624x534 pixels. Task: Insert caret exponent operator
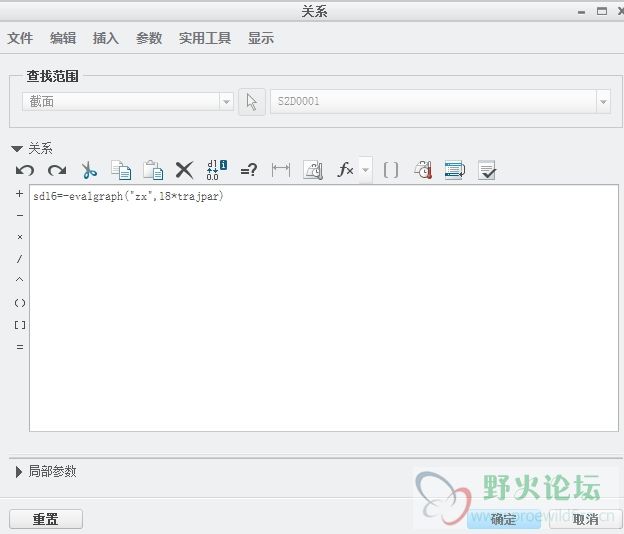(20, 280)
